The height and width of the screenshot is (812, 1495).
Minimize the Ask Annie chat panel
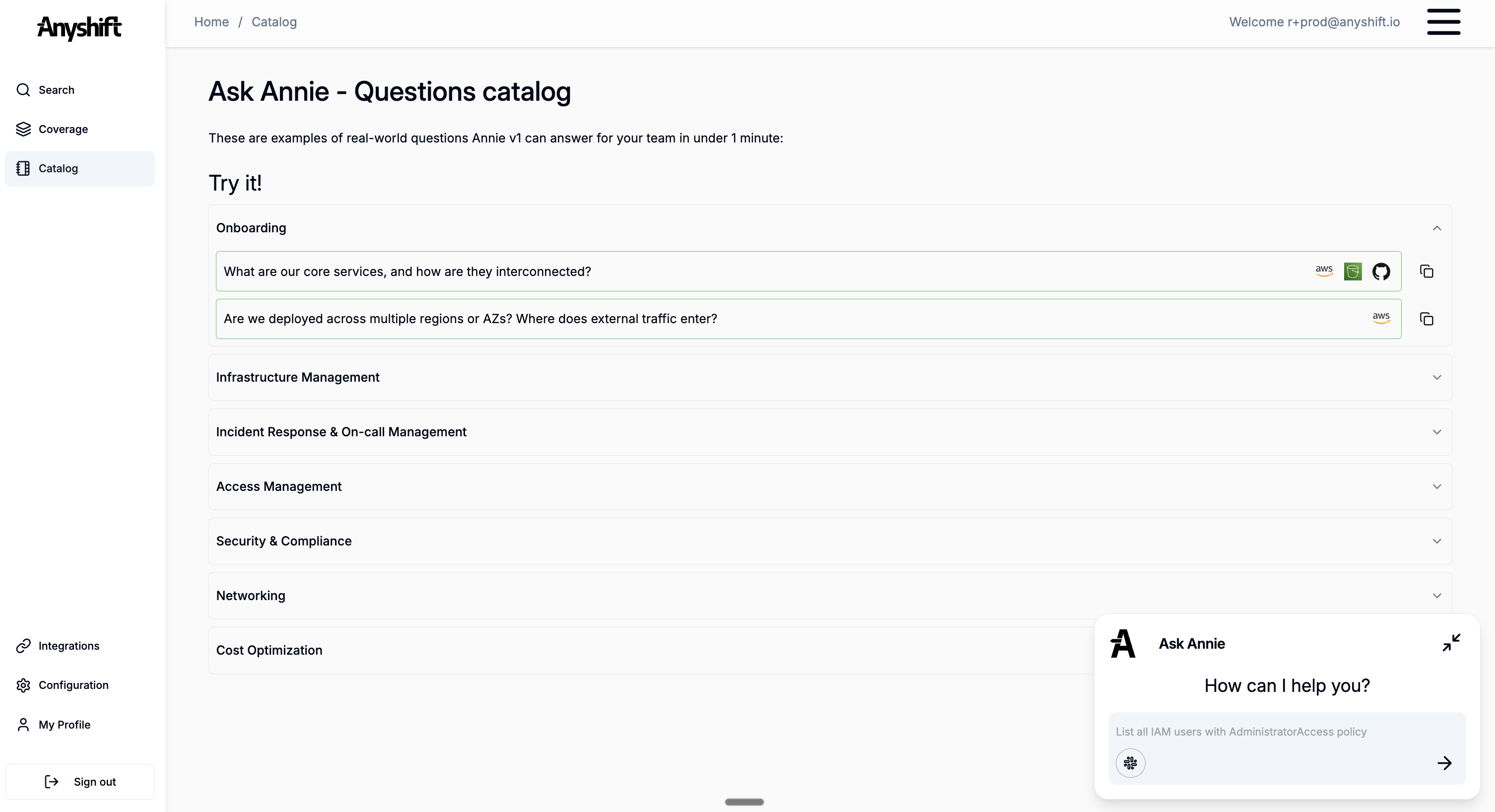click(x=1451, y=643)
